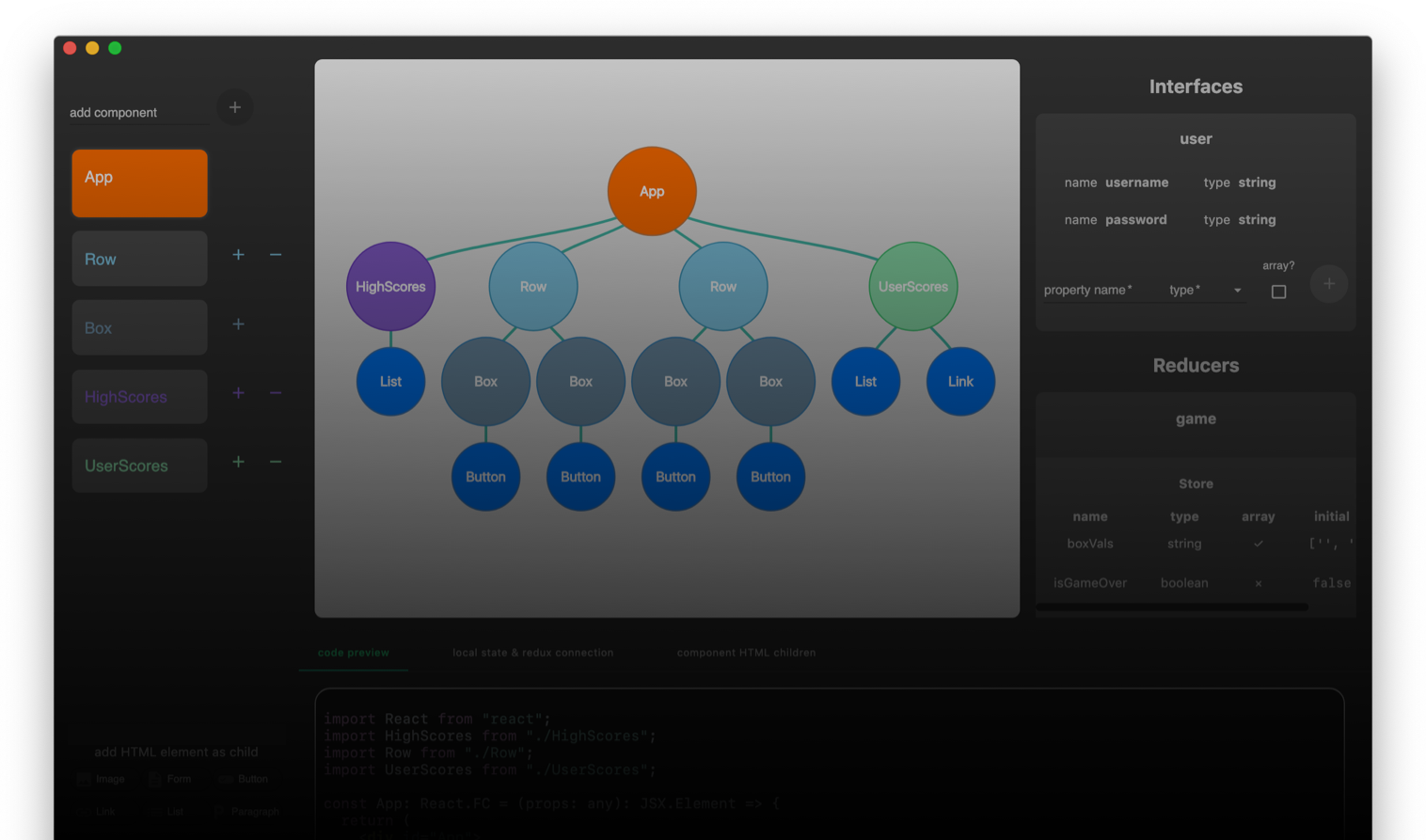1426x840 pixels.
Task: Open the type dropdown in Interfaces
Action: 1206,291
